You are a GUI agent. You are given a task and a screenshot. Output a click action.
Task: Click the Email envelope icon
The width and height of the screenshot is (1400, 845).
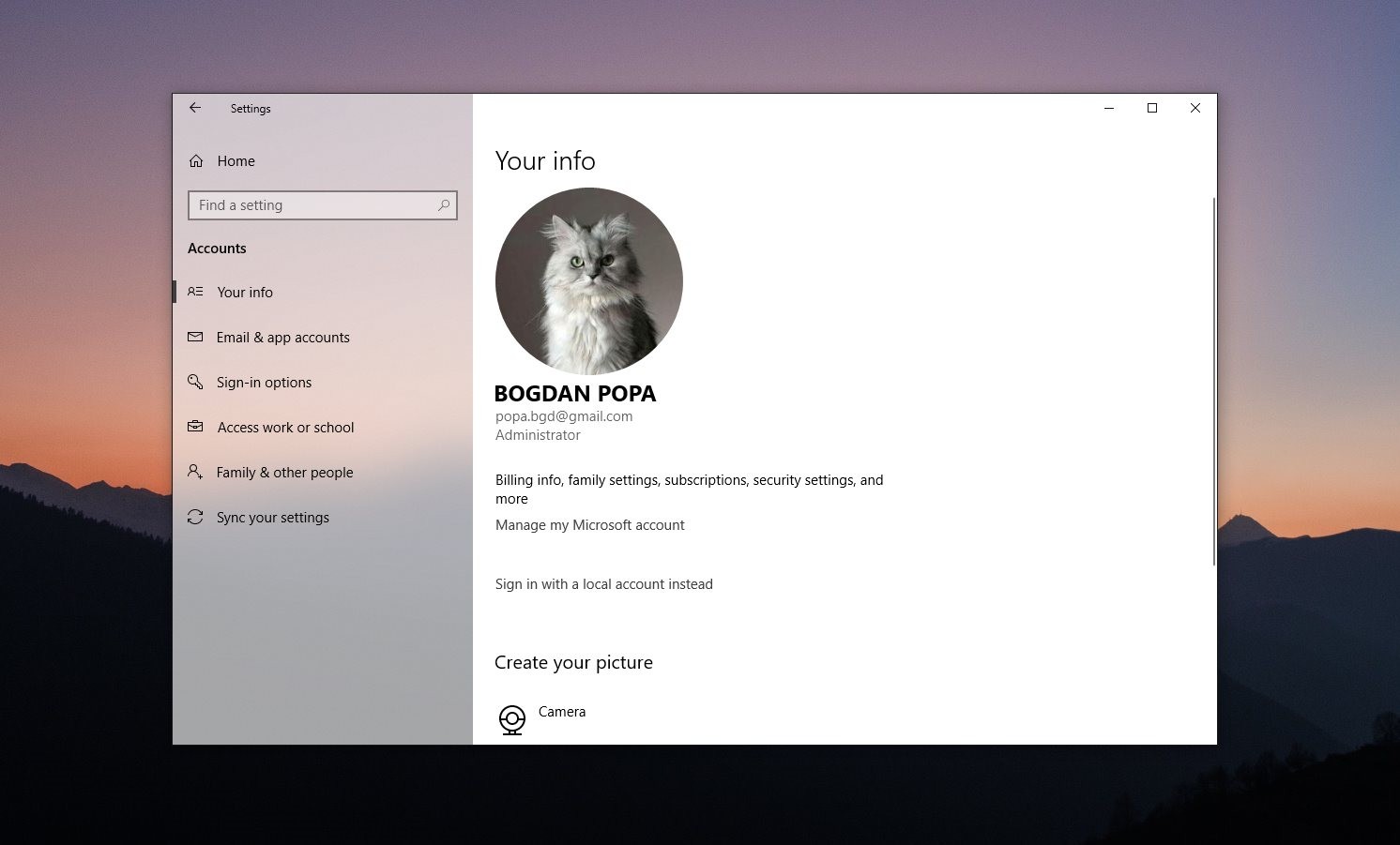pos(195,337)
